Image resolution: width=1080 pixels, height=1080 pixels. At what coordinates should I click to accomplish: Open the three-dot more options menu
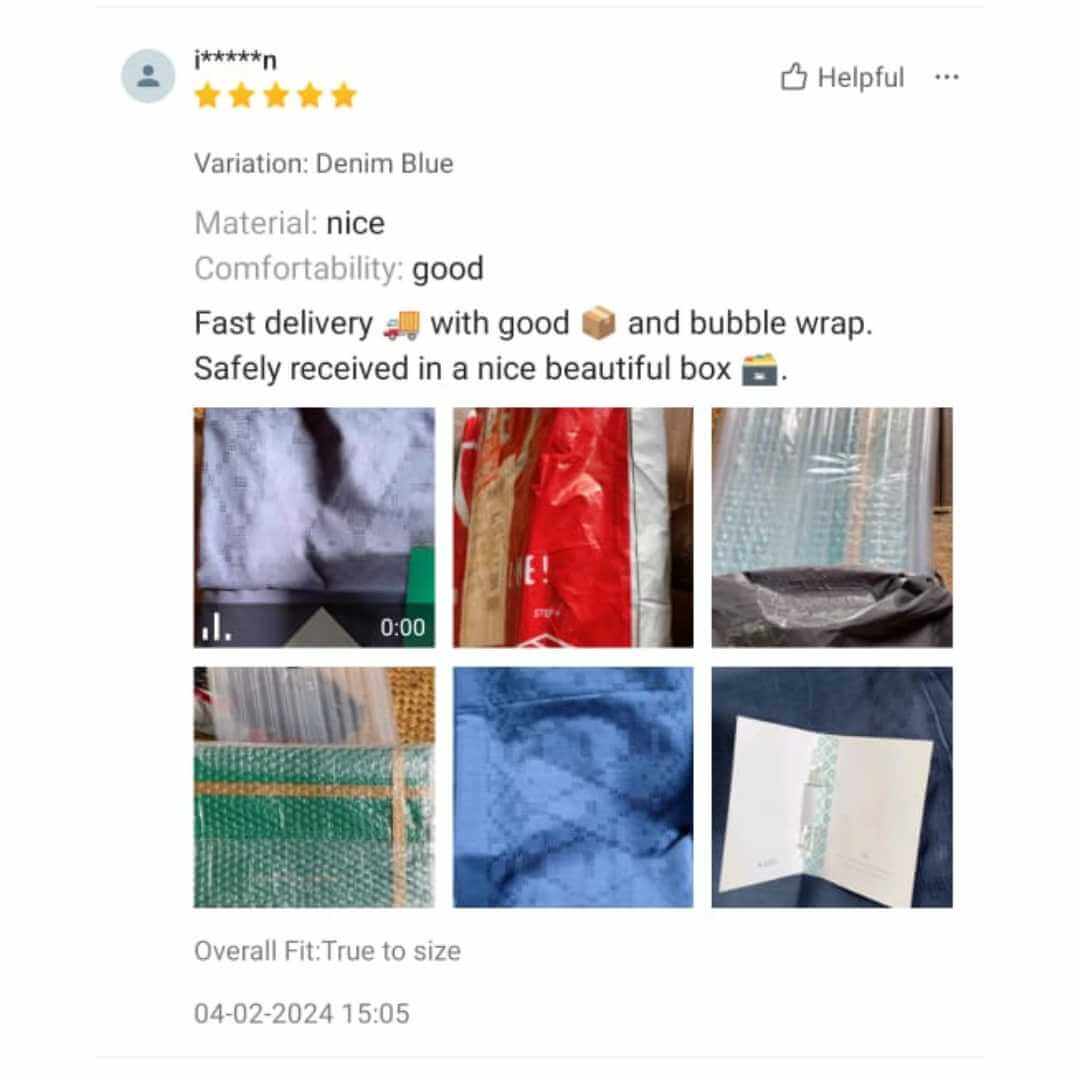point(946,76)
